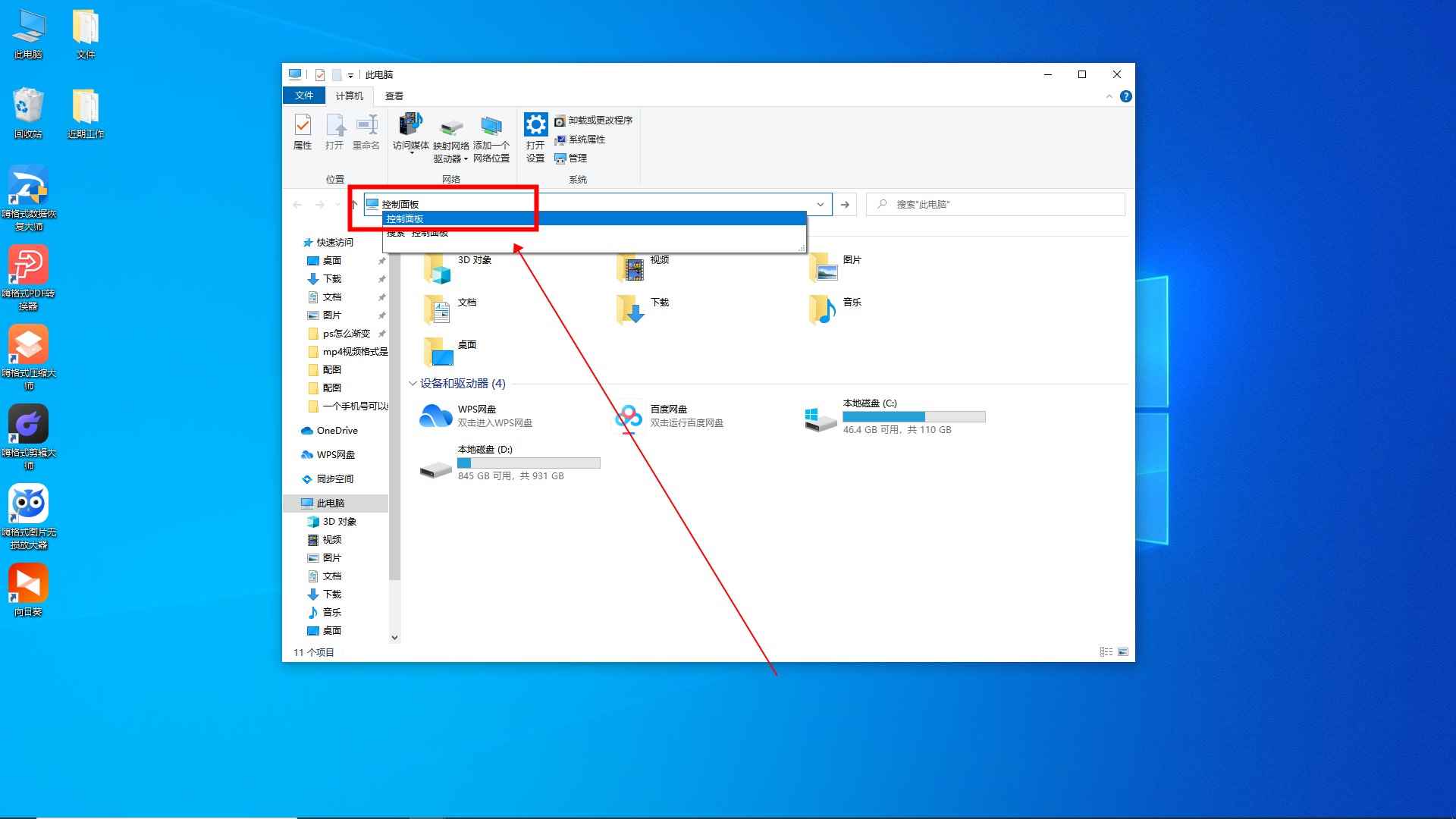This screenshot has width=1456, height=819.
Task: Open the WPS Netdisk (WPS网盘) cloud icon
Action: pyautogui.click(x=436, y=417)
